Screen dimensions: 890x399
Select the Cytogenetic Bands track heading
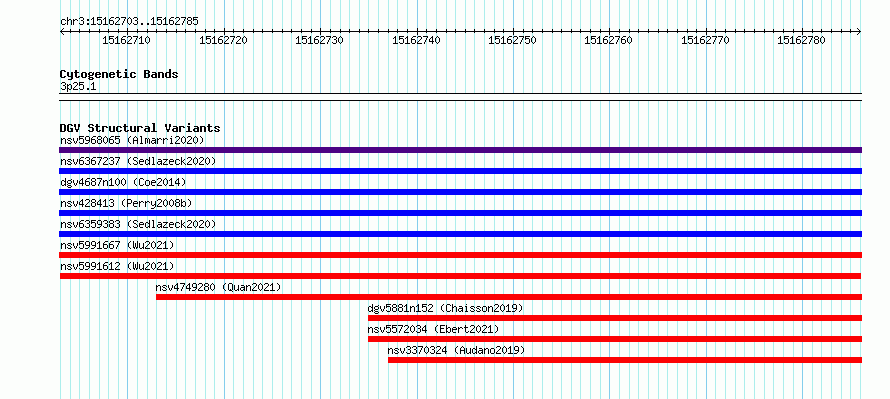pyautogui.click(x=119, y=74)
